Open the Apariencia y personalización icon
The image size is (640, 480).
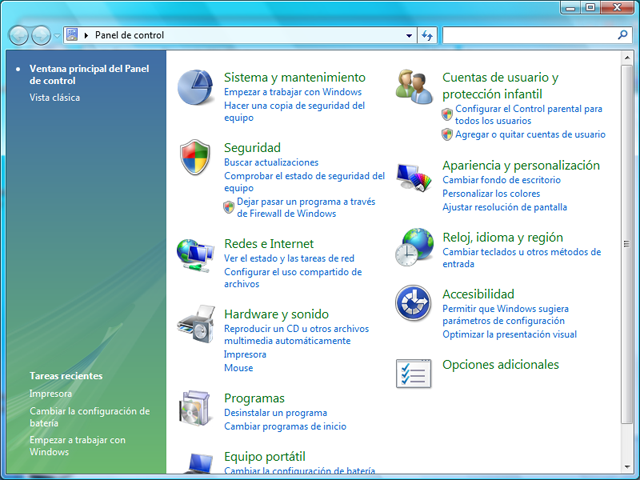pos(414,176)
